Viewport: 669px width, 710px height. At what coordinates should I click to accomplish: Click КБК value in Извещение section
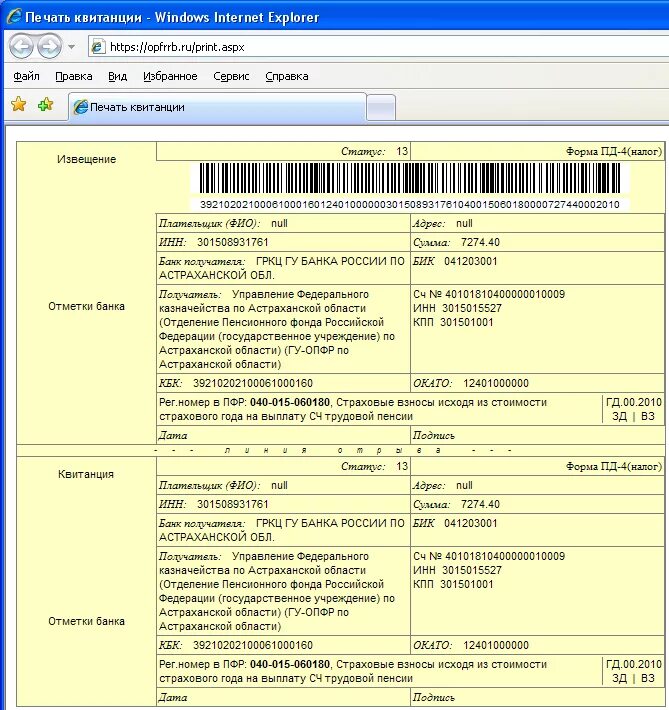pos(253,384)
